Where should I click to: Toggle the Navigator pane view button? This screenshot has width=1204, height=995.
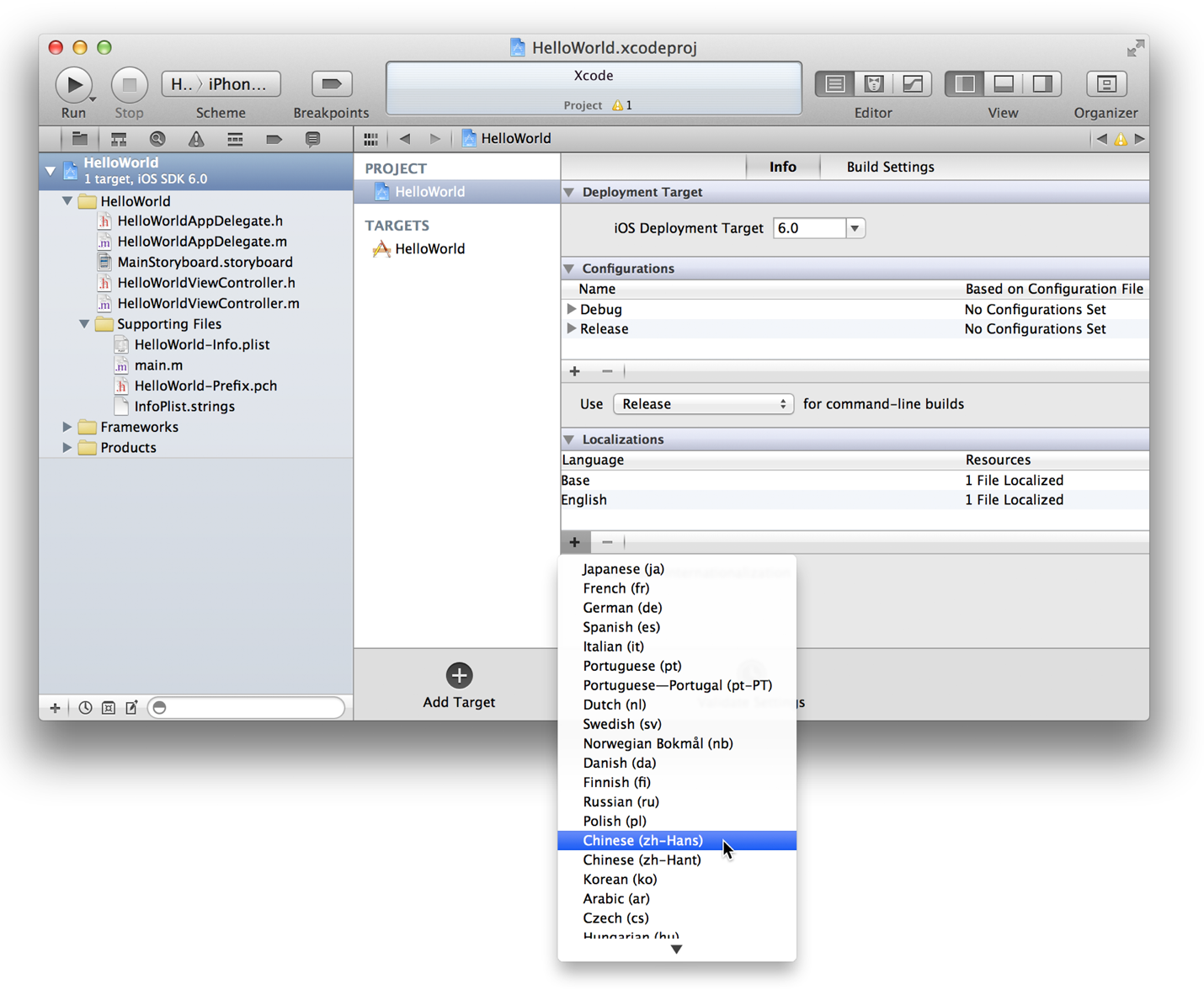964,84
